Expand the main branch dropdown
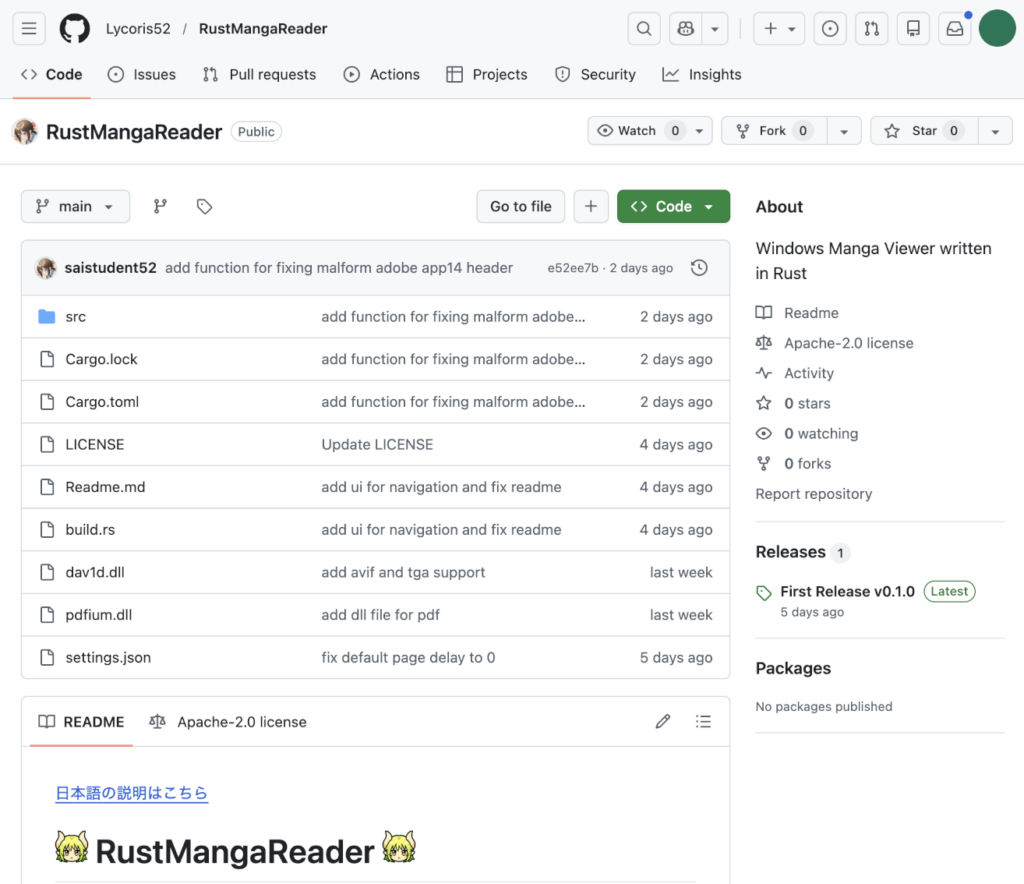 [x=75, y=206]
